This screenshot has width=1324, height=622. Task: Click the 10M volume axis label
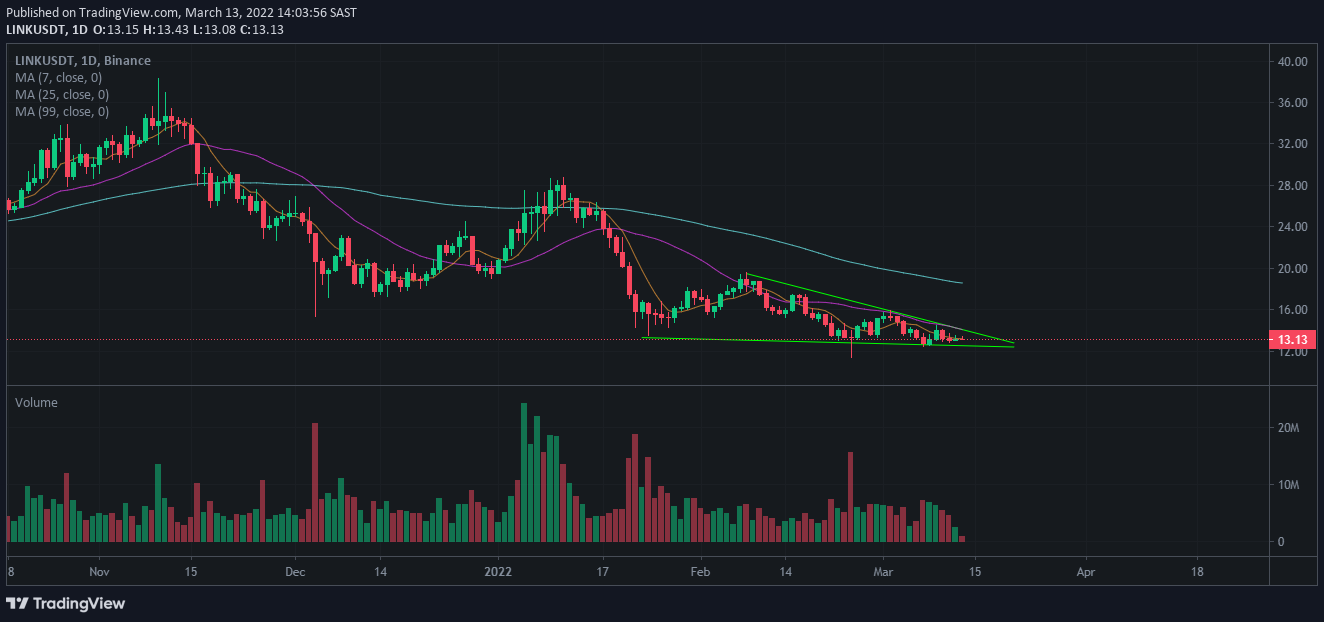tap(1288, 485)
